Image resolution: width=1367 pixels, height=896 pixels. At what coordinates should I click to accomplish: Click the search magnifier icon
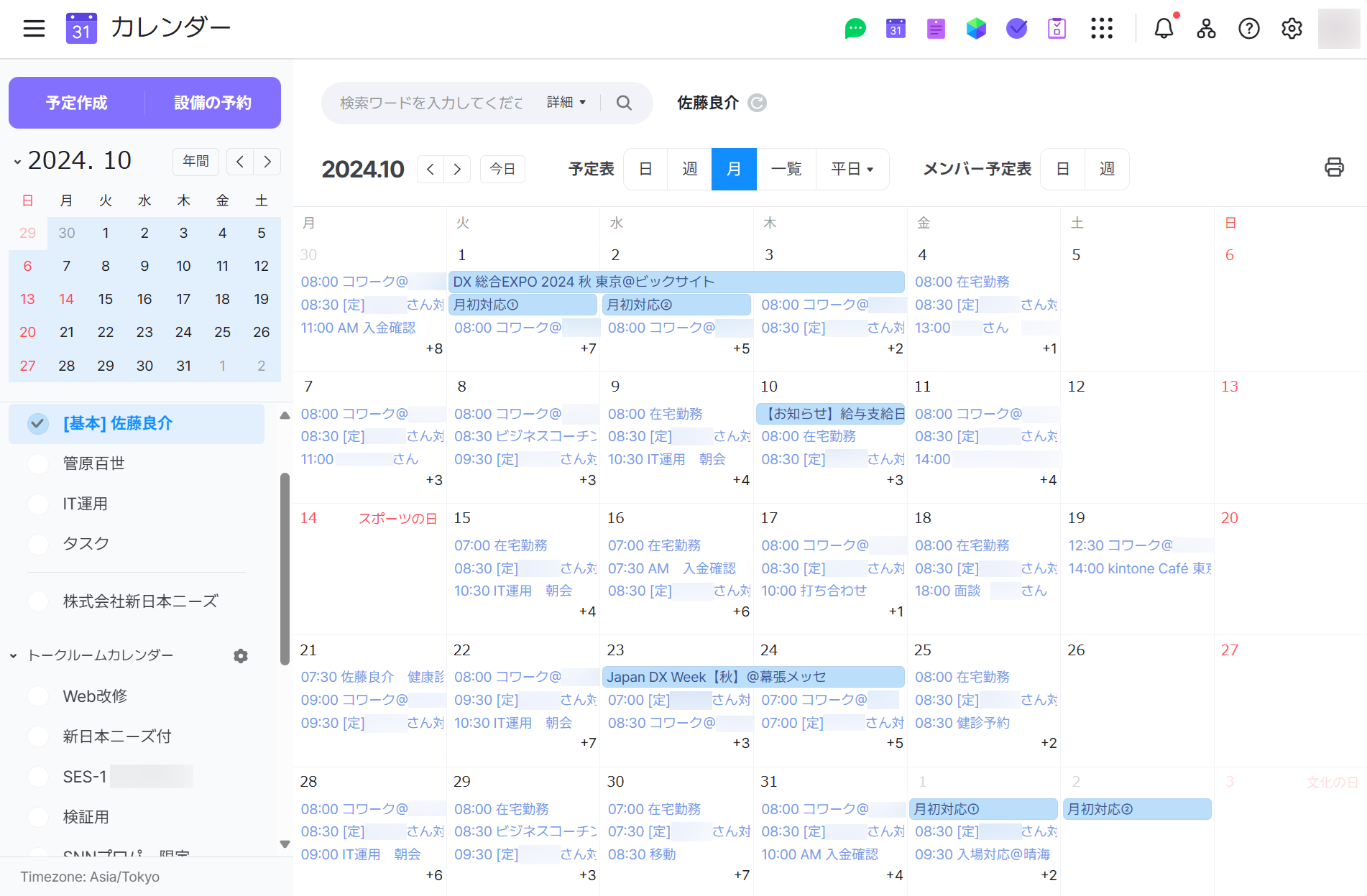[624, 103]
